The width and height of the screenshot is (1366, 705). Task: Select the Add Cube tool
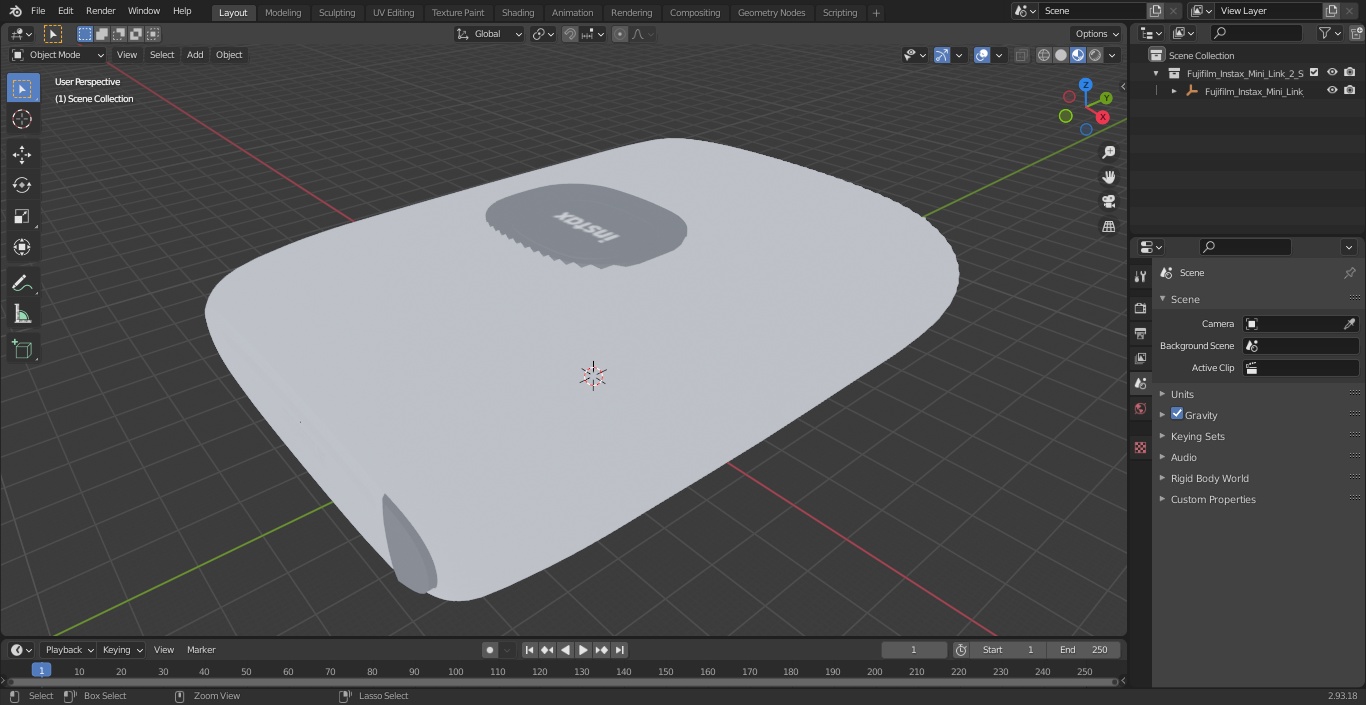pos(22,349)
